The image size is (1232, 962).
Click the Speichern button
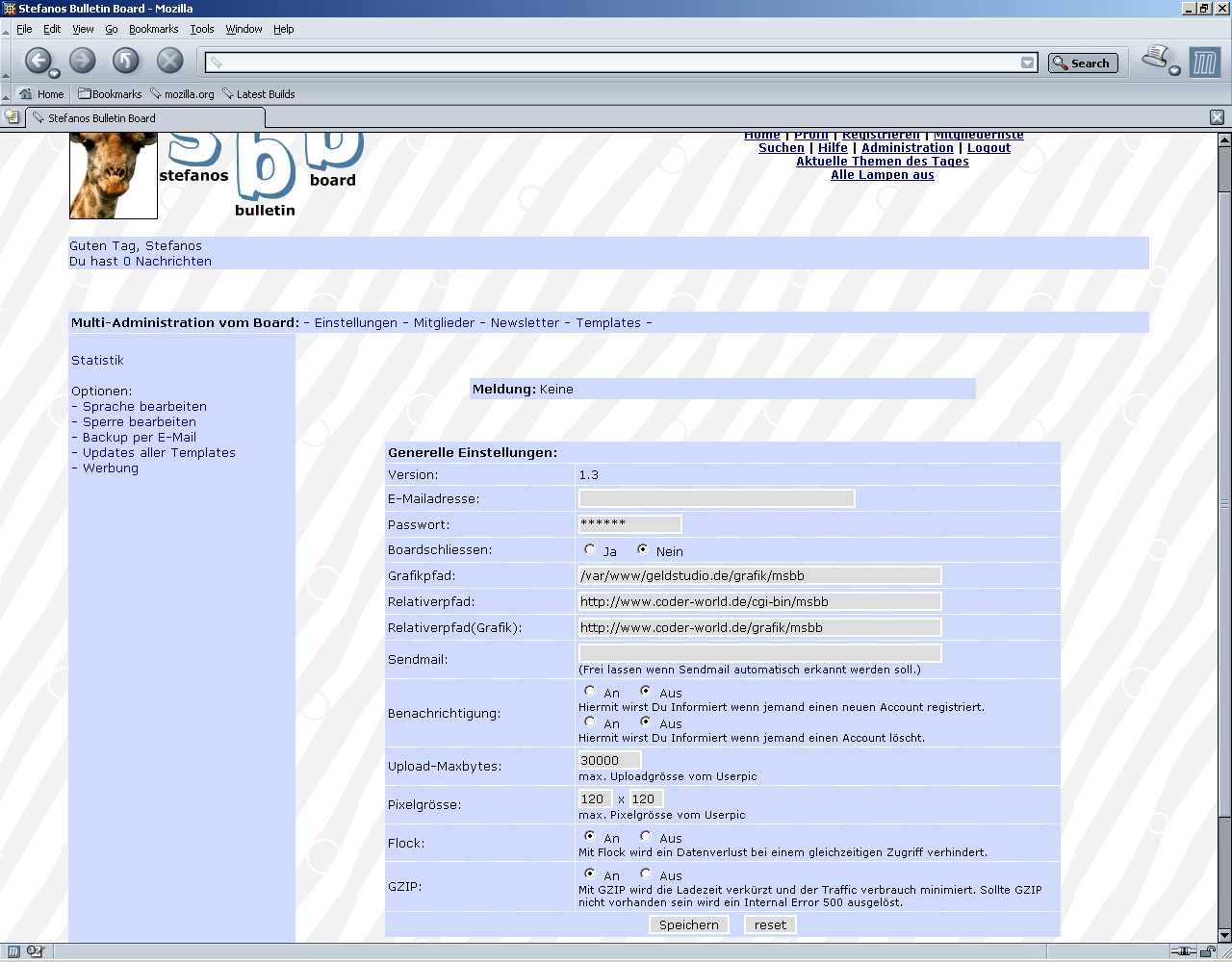pyautogui.click(x=689, y=924)
